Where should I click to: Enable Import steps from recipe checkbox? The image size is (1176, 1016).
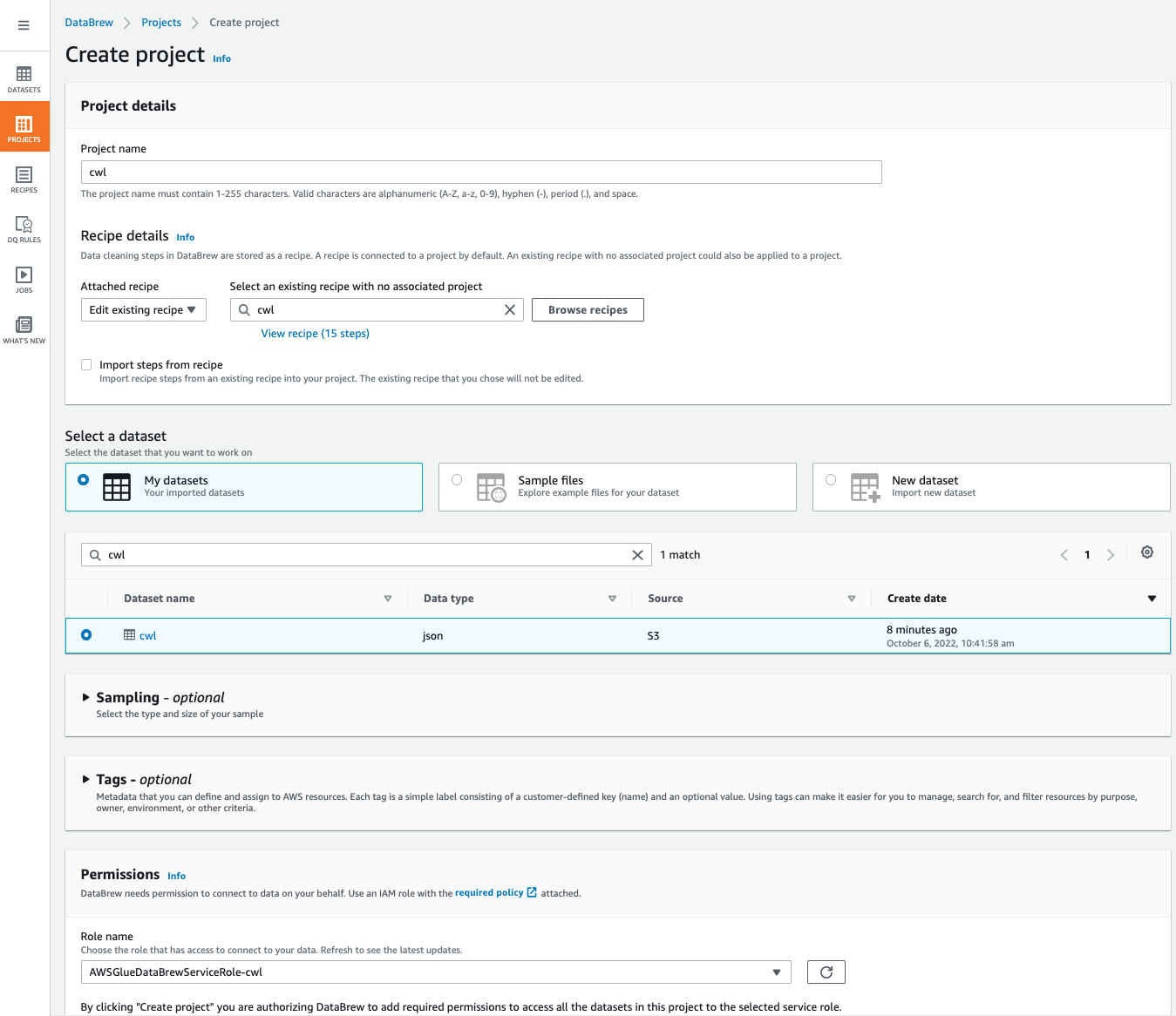[x=86, y=365]
